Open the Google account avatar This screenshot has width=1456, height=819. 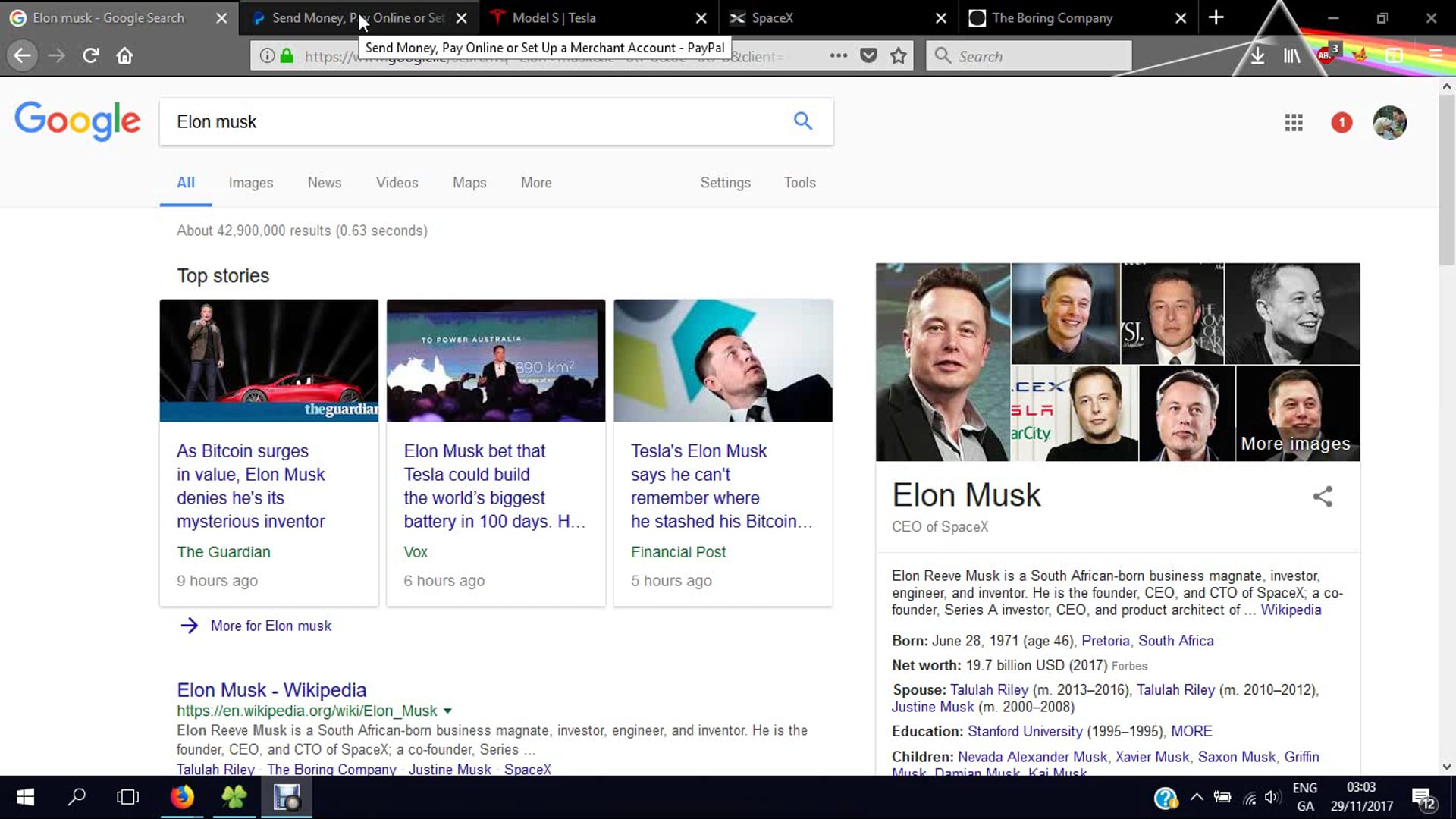(1389, 122)
